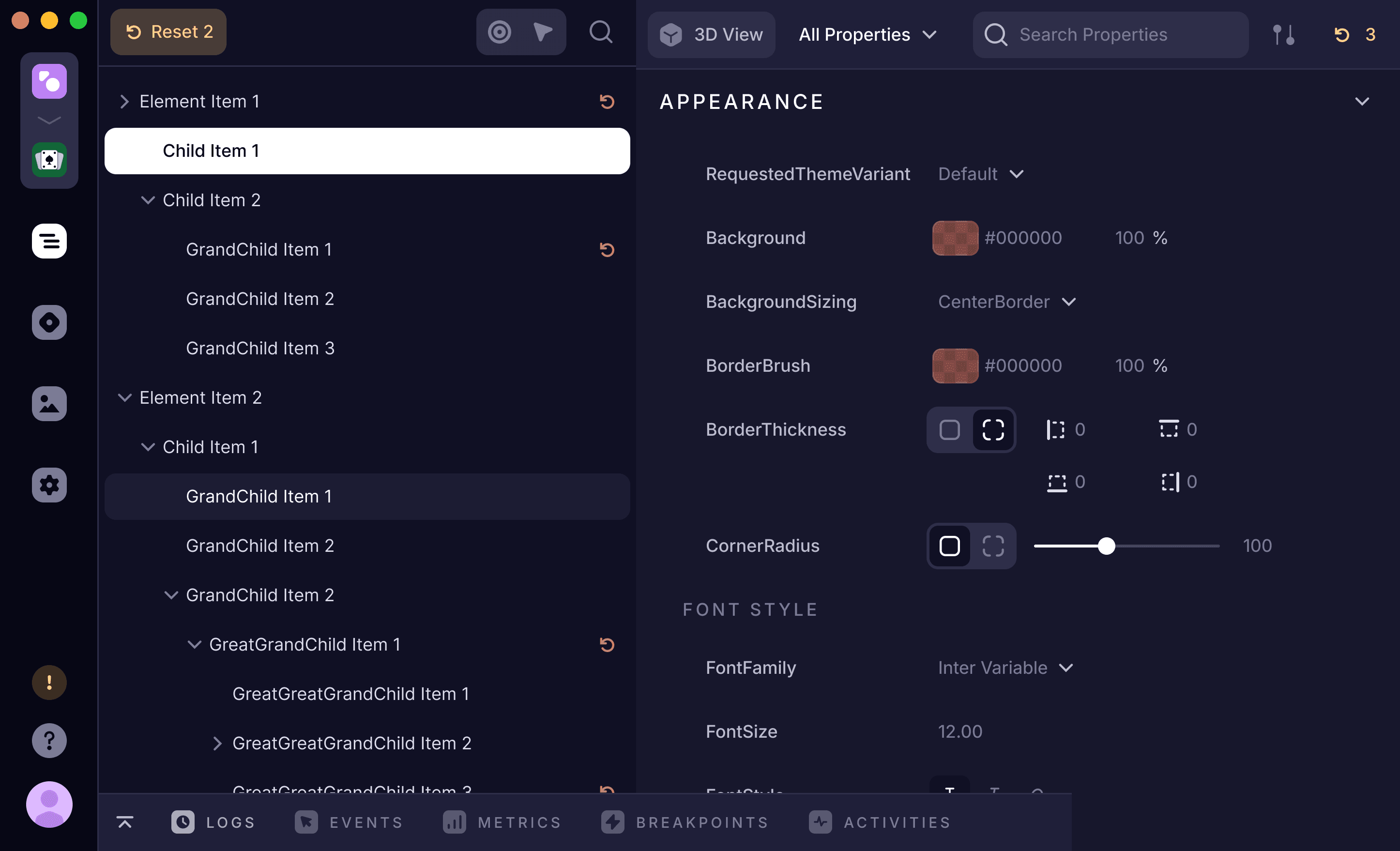Open 3D View

point(711,34)
